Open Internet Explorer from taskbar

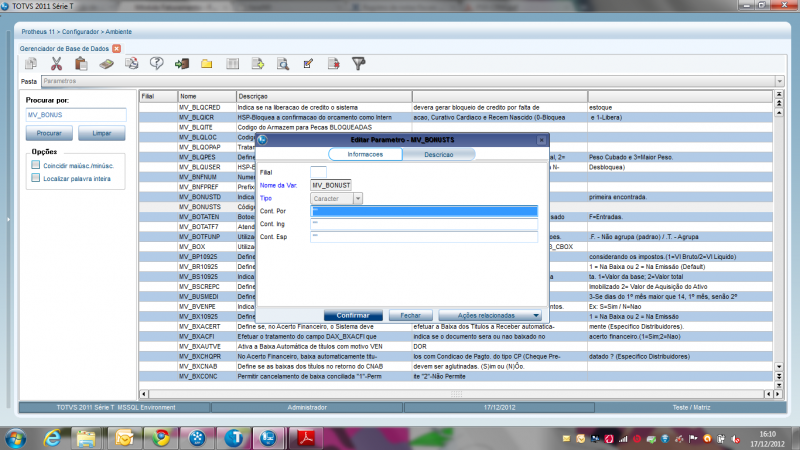point(52,438)
